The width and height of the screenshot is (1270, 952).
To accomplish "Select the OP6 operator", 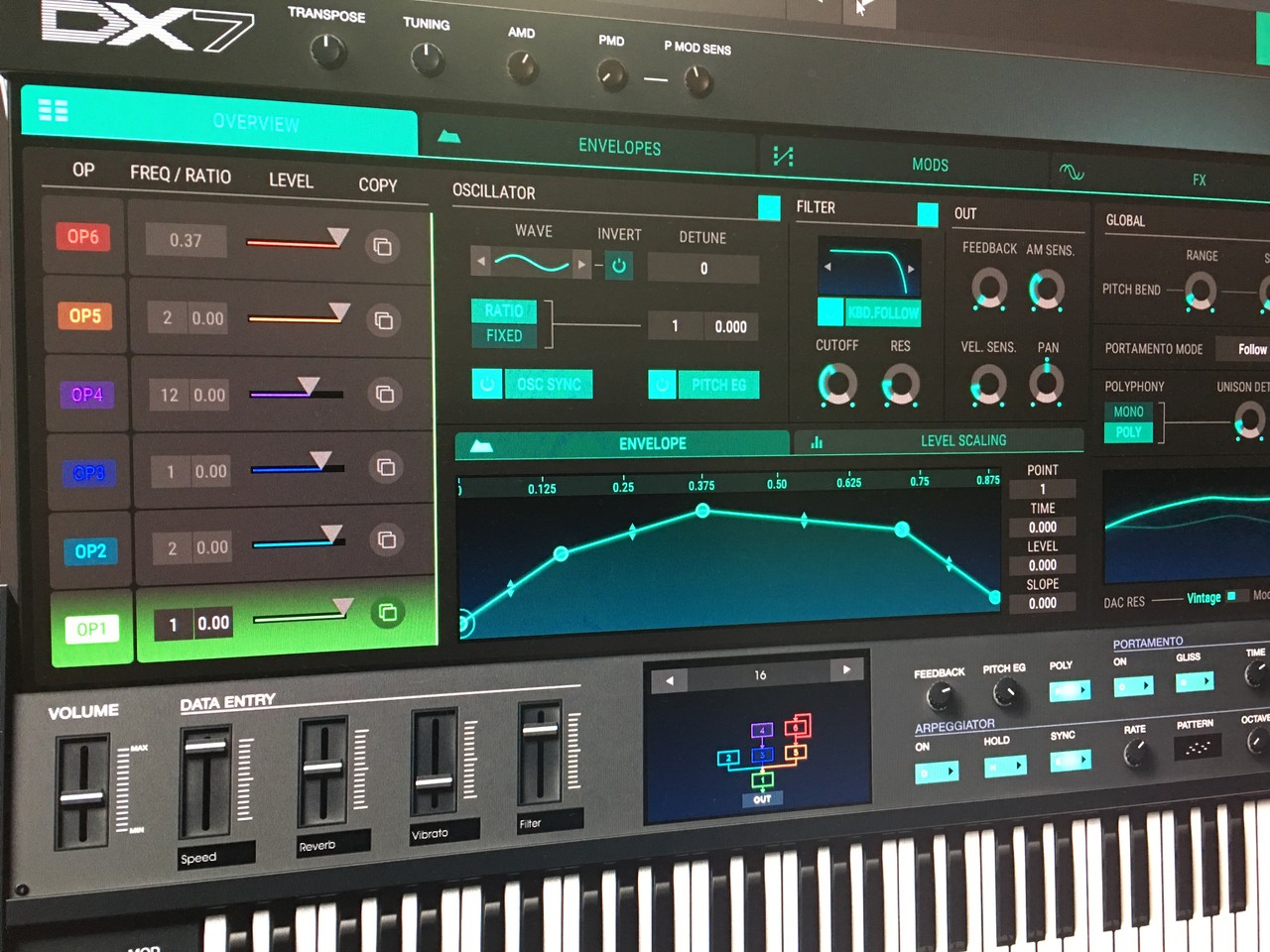I will pos(83,237).
